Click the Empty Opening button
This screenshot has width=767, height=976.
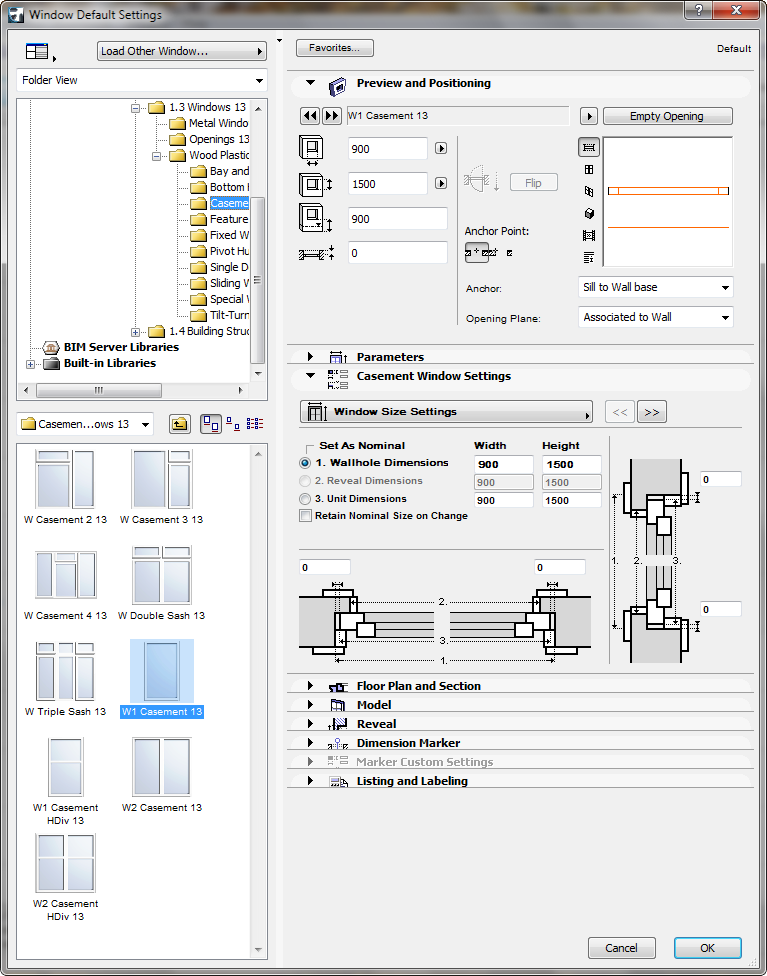(667, 116)
